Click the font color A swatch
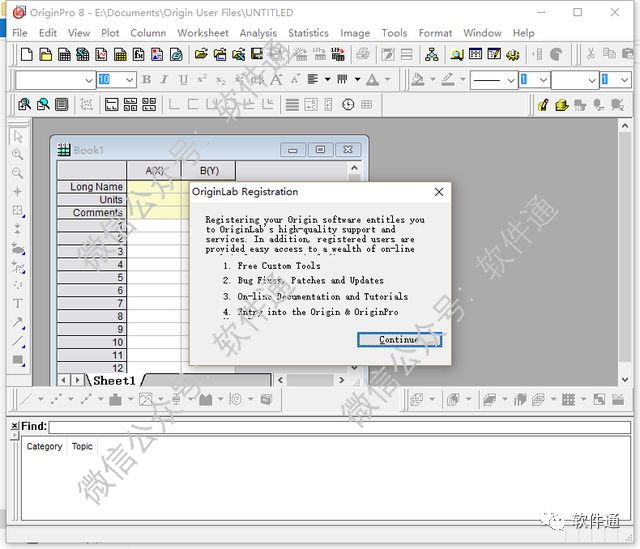640x549 pixels. (x=372, y=80)
